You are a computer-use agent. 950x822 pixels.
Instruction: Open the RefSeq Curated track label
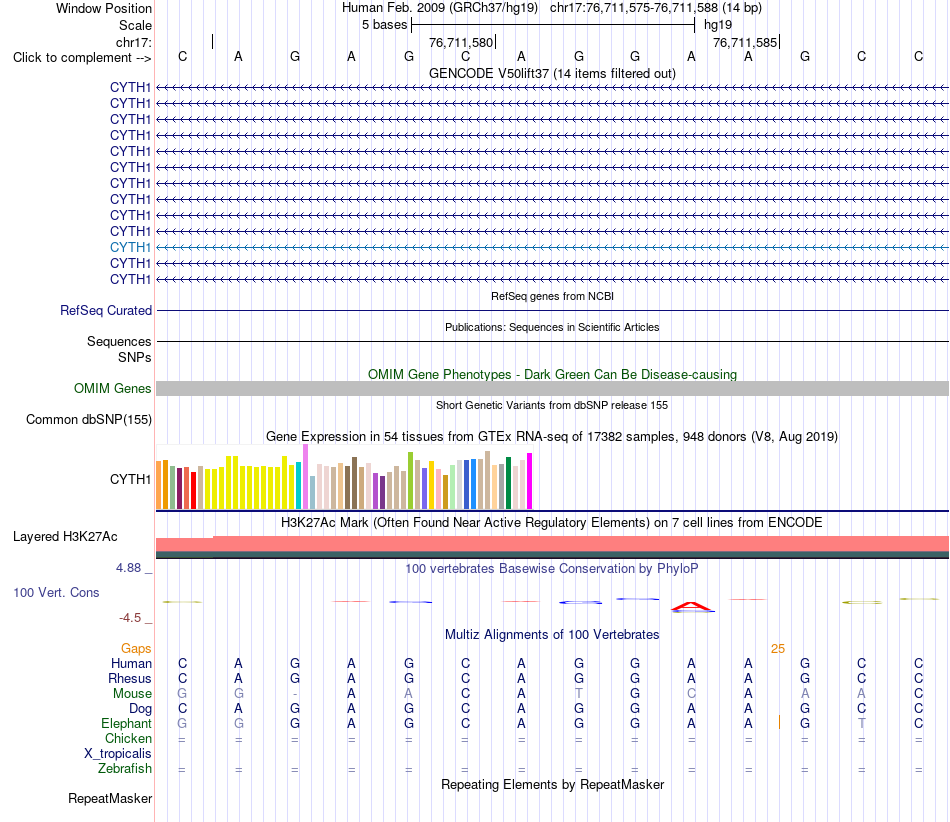tap(105, 310)
